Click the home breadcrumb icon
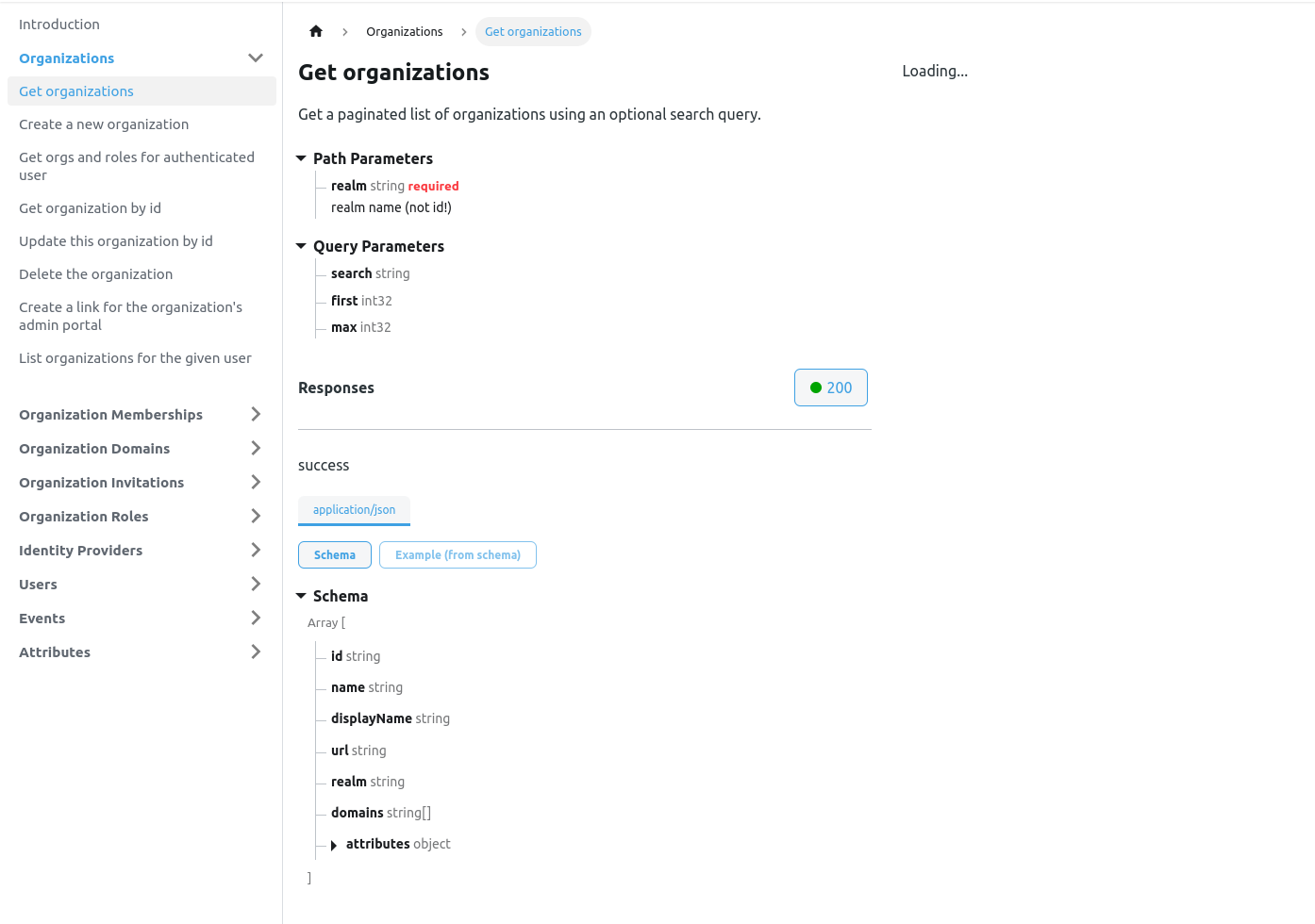The height and width of the screenshot is (924, 1315). (315, 30)
